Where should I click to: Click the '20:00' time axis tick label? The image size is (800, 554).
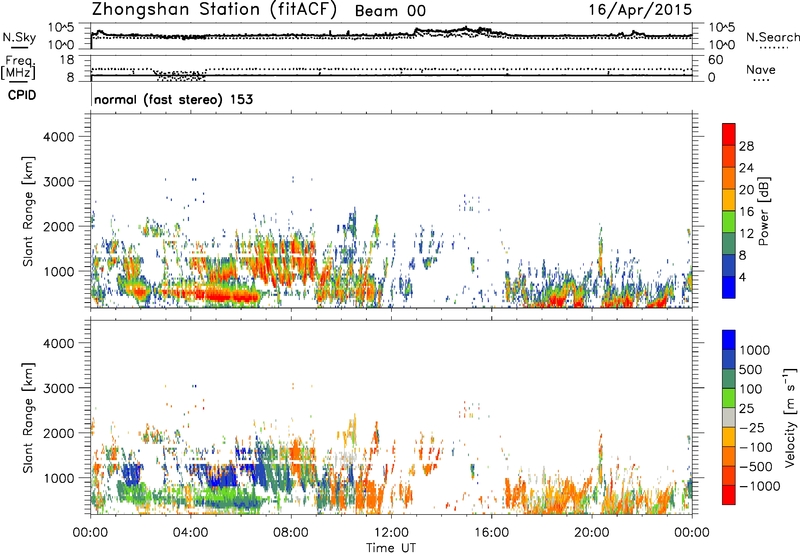pyautogui.click(x=592, y=533)
